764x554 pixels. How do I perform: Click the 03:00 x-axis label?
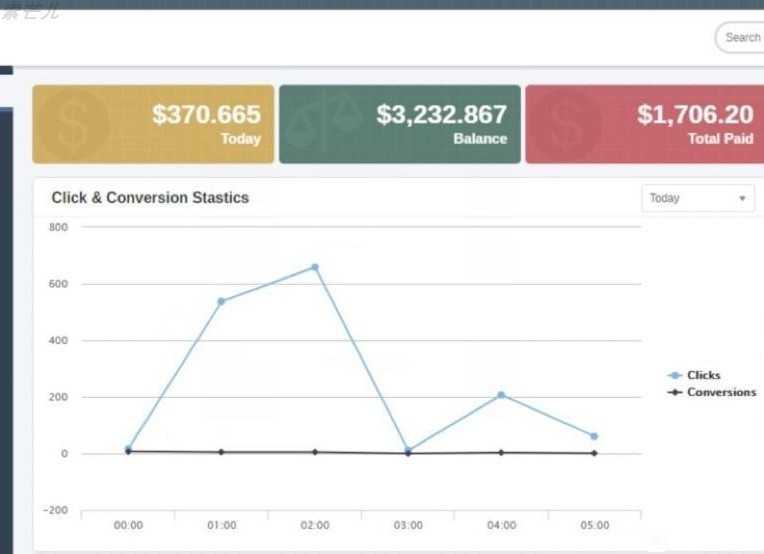coord(408,525)
